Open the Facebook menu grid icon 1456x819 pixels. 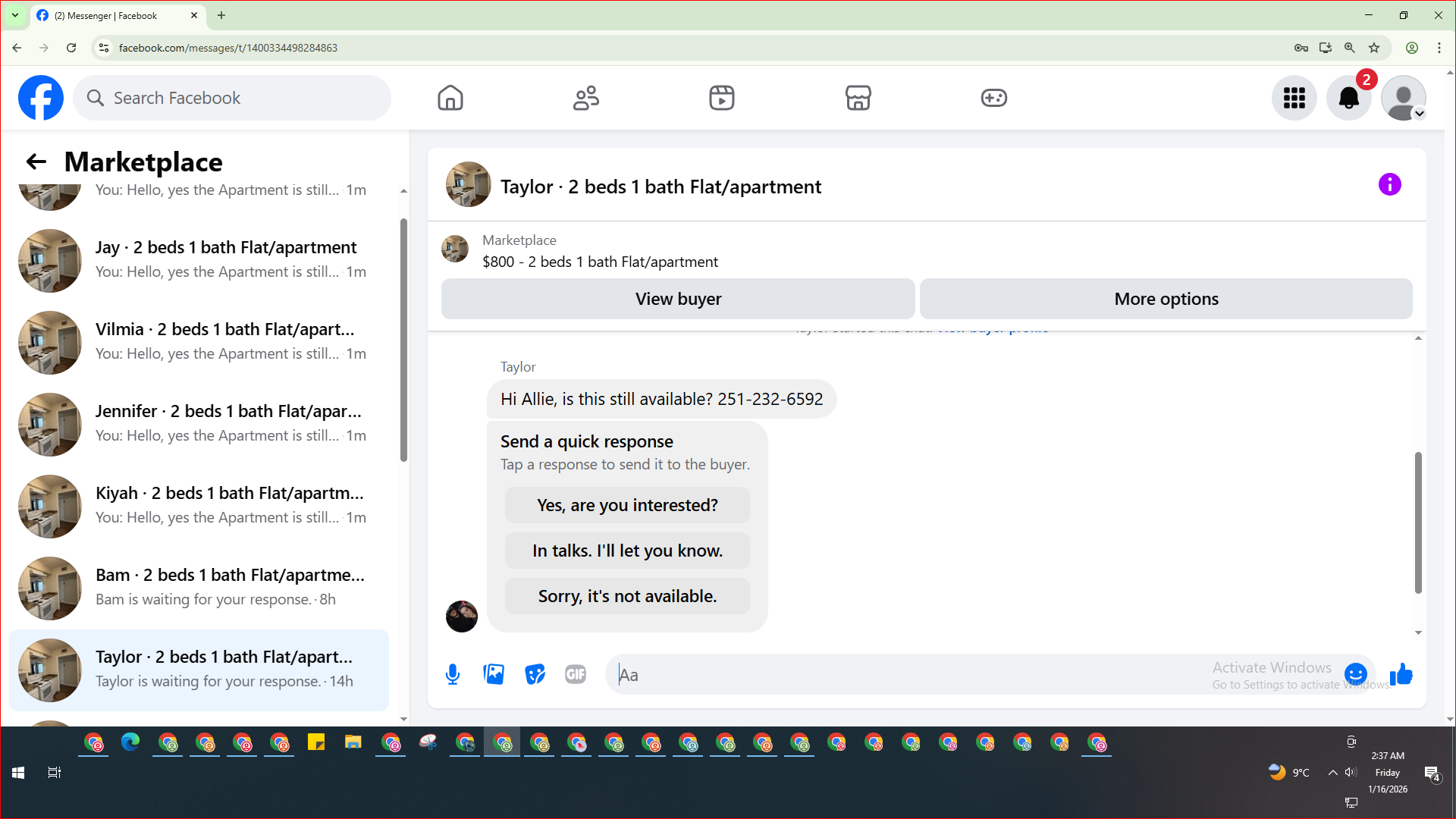tap(1294, 98)
